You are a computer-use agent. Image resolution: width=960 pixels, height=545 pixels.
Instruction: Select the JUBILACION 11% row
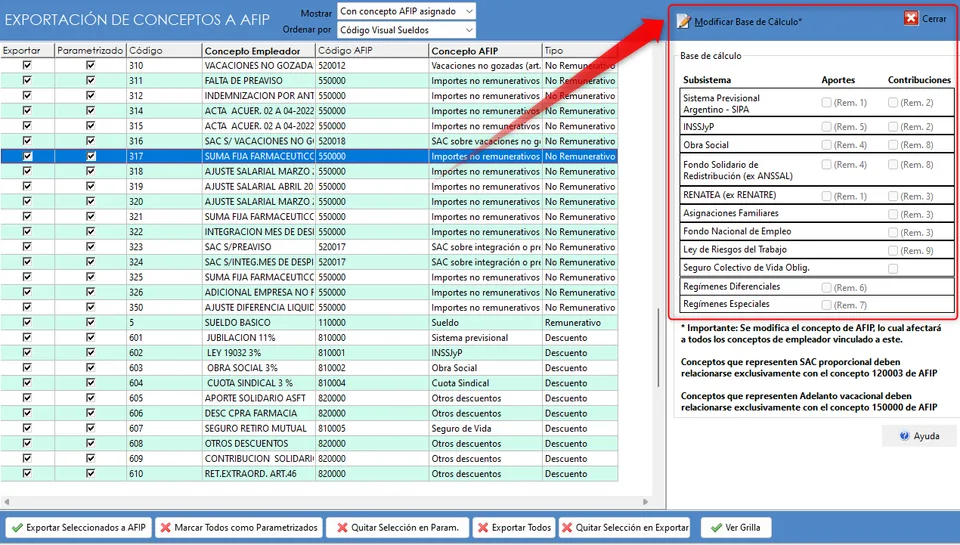[309, 337]
